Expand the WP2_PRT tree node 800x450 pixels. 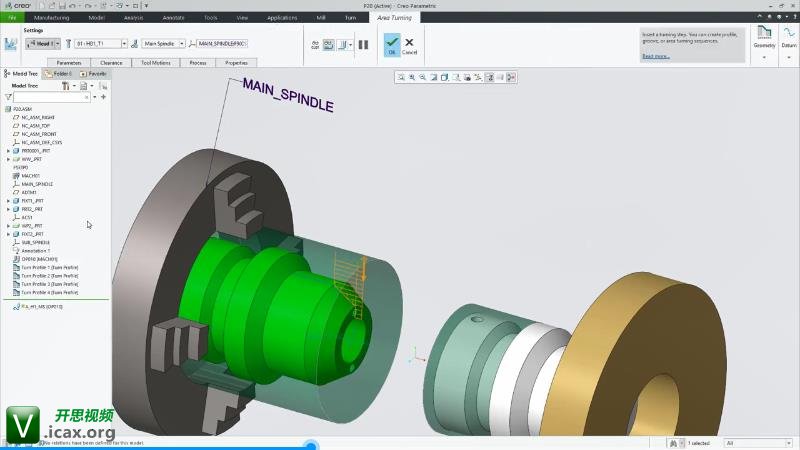9,226
